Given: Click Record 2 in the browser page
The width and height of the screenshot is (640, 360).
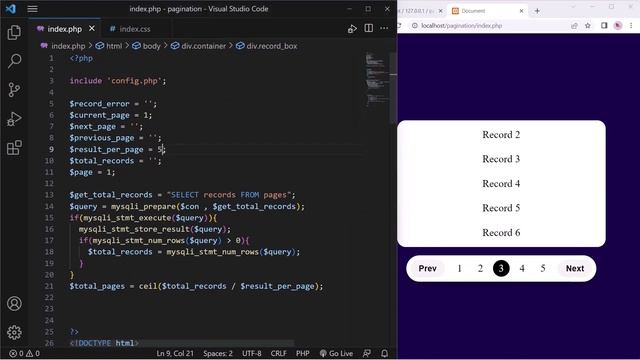Looking at the screenshot, I should [501, 135].
